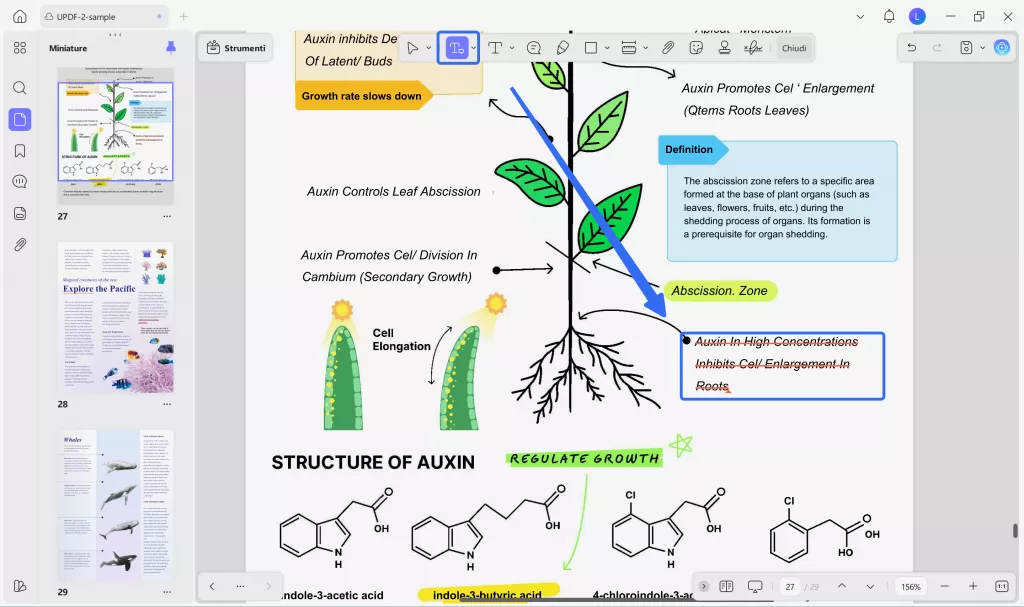Open the Strumenti tools menu
This screenshot has width=1024, height=607.
pos(236,48)
